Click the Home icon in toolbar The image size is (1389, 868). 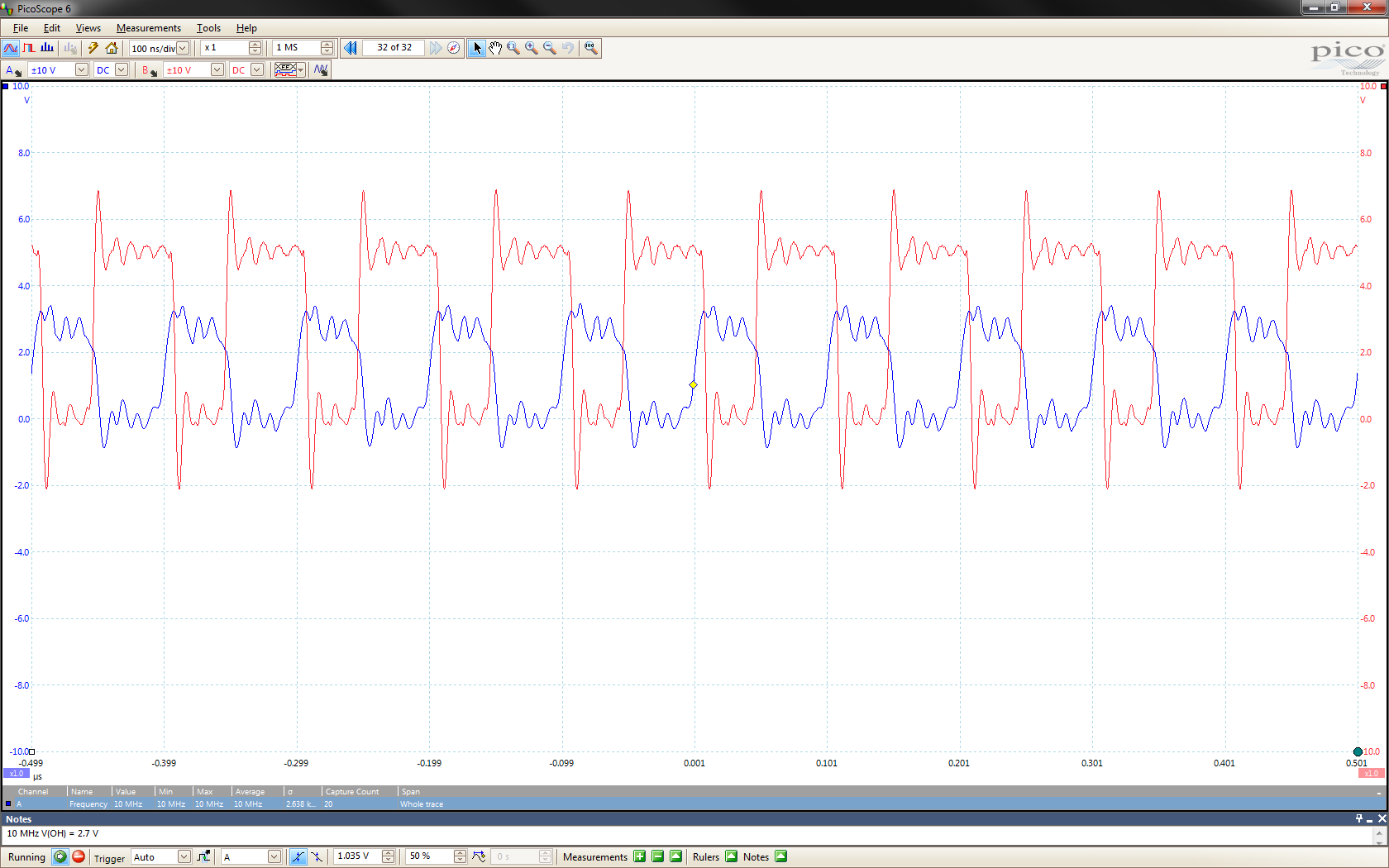[x=112, y=48]
